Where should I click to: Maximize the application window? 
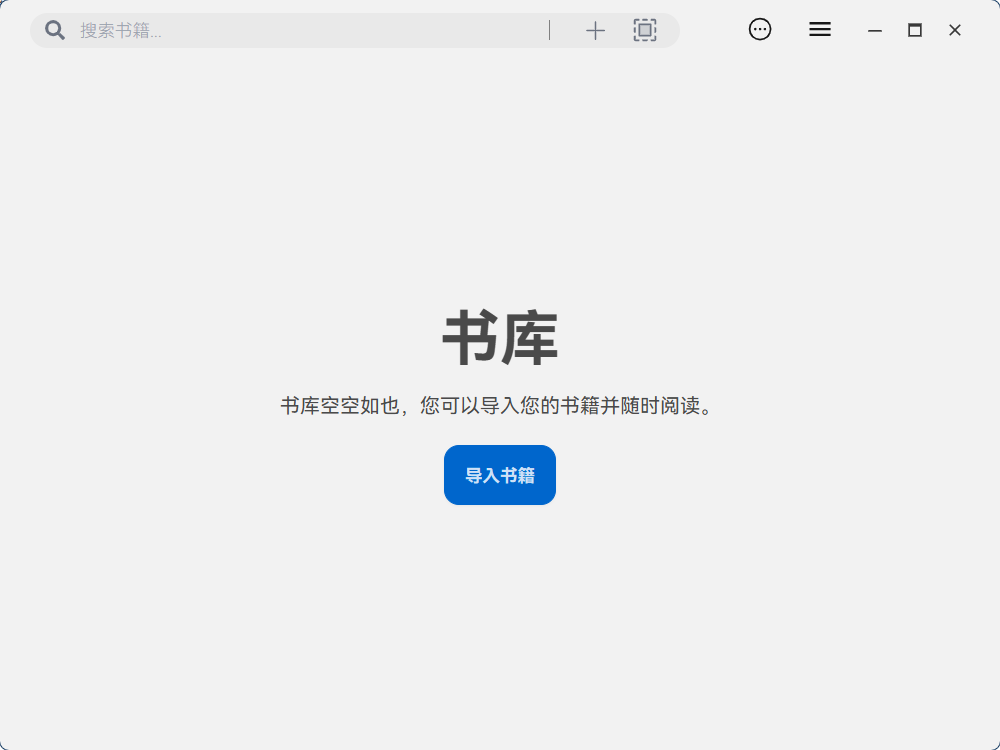914,30
